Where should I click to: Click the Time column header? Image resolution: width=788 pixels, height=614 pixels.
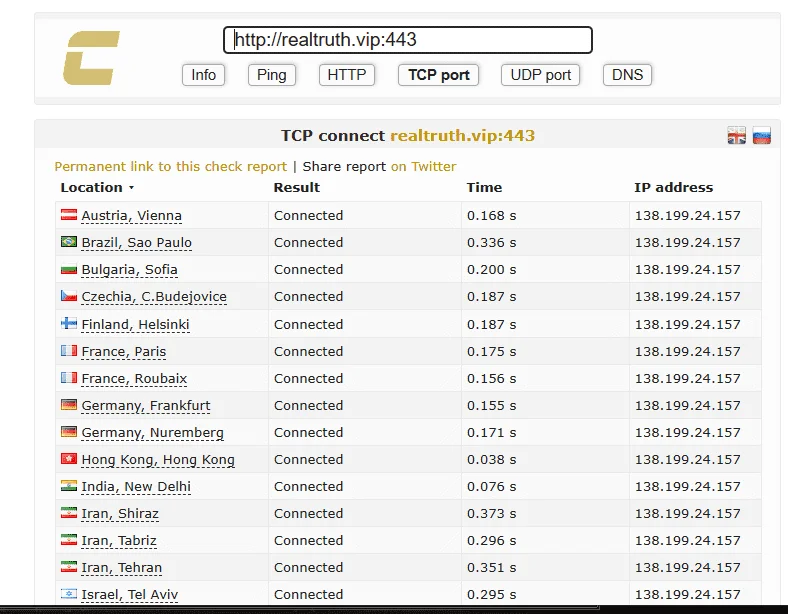click(484, 187)
